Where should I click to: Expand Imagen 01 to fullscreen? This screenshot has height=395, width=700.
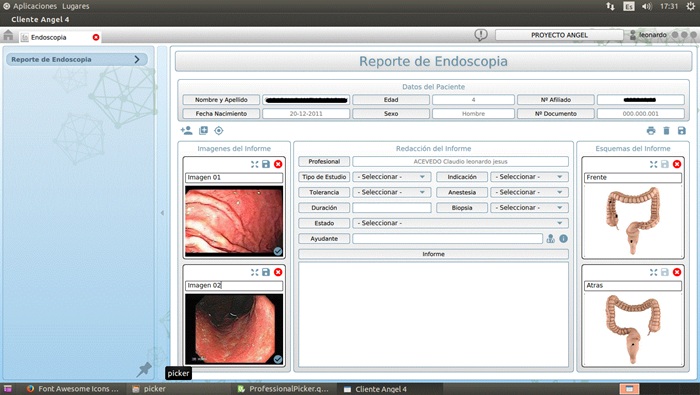254,164
